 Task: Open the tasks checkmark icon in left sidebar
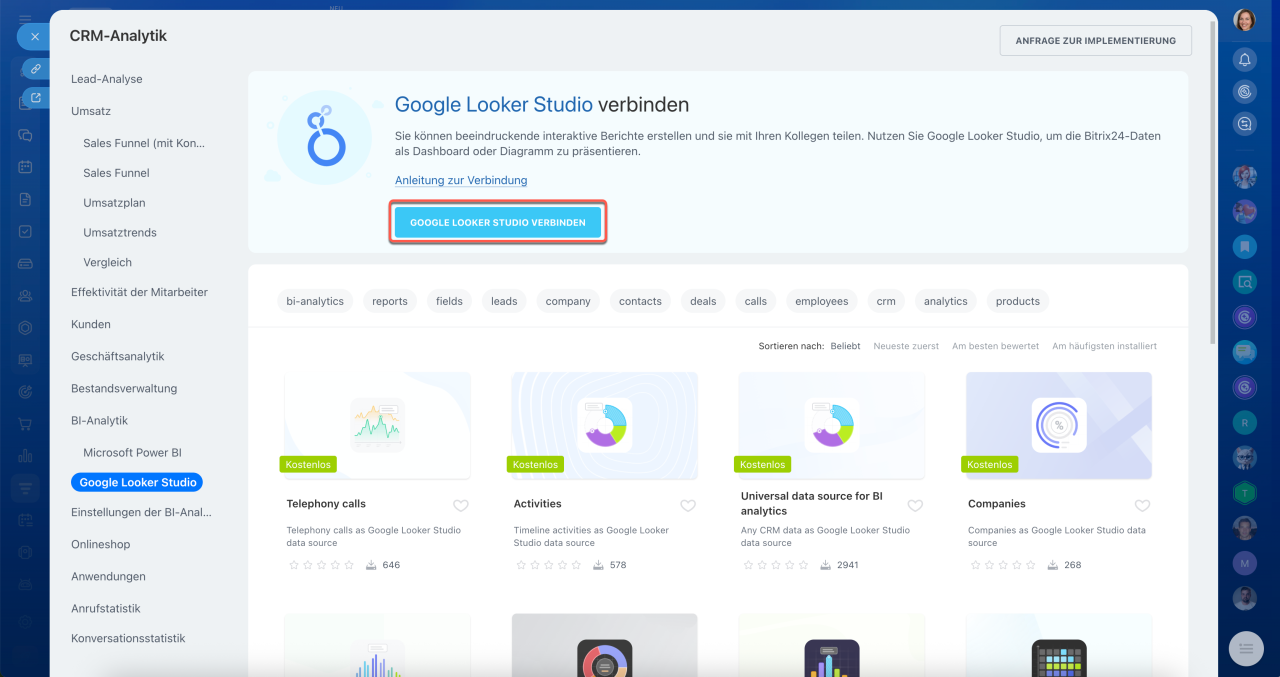tap(25, 231)
